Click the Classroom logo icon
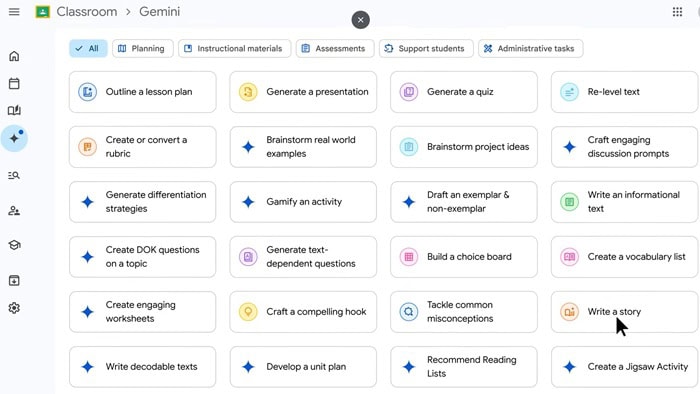700x394 pixels. (x=42, y=12)
